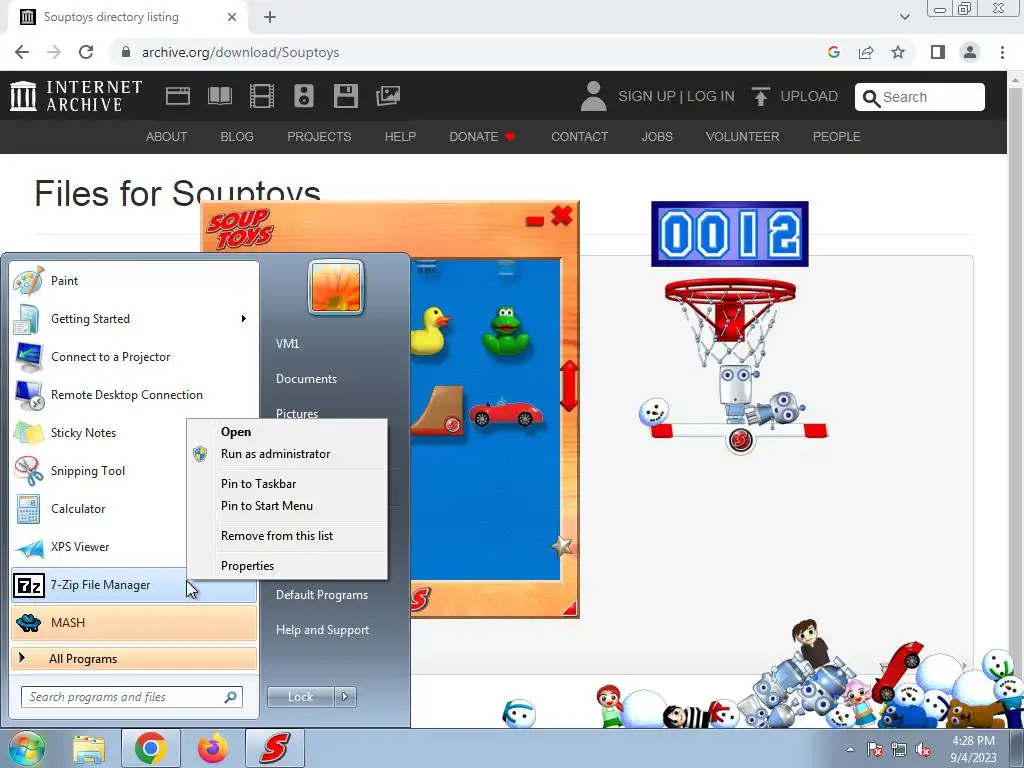
Task: Open Chrome three-dot menu
Action: (x=1002, y=52)
